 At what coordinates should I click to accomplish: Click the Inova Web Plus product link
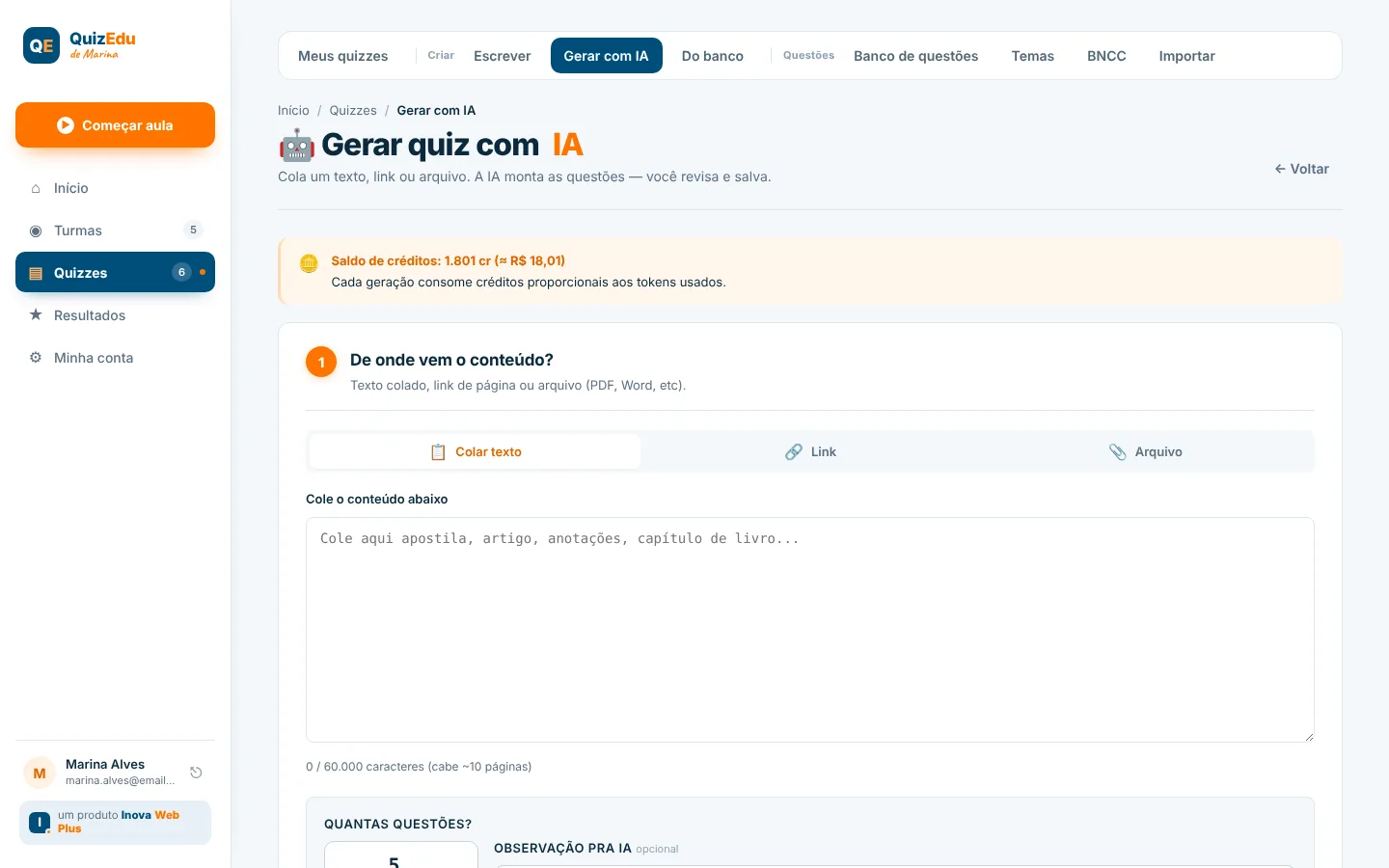click(115, 823)
